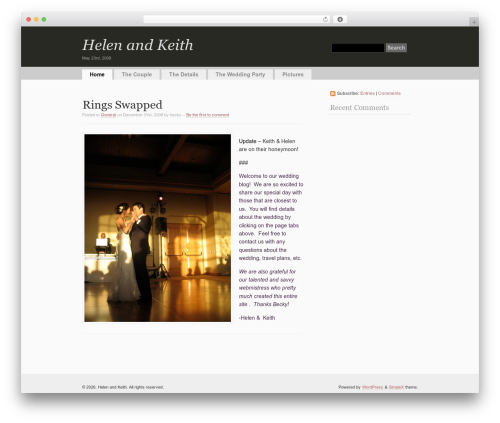Click the browser download icon button
The width and height of the screenshot is (500, 423).
pos(340,19)
